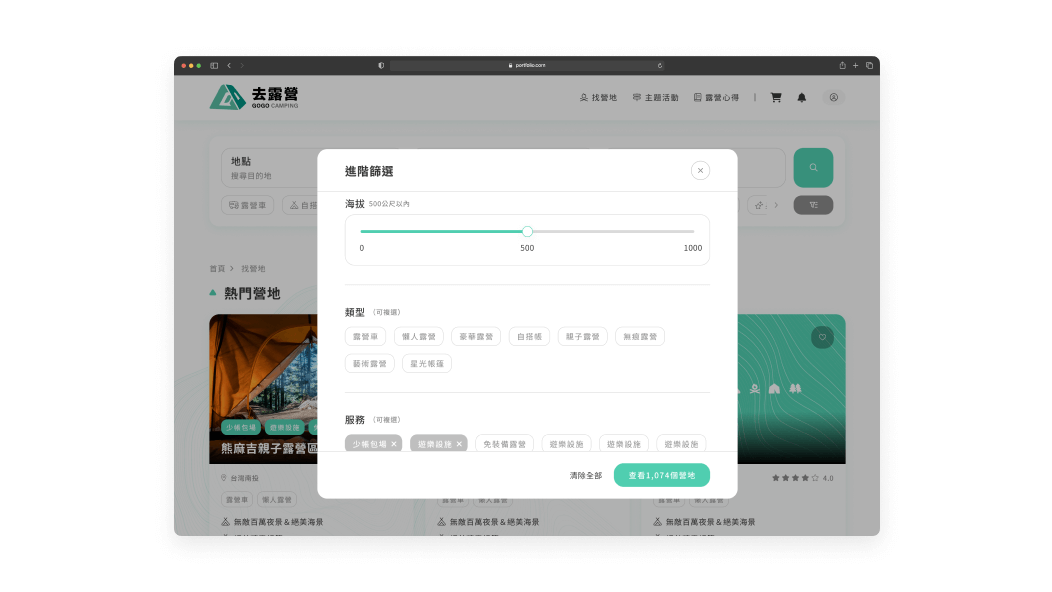Open the 找營地 navigation menu

tap(599, 98)
